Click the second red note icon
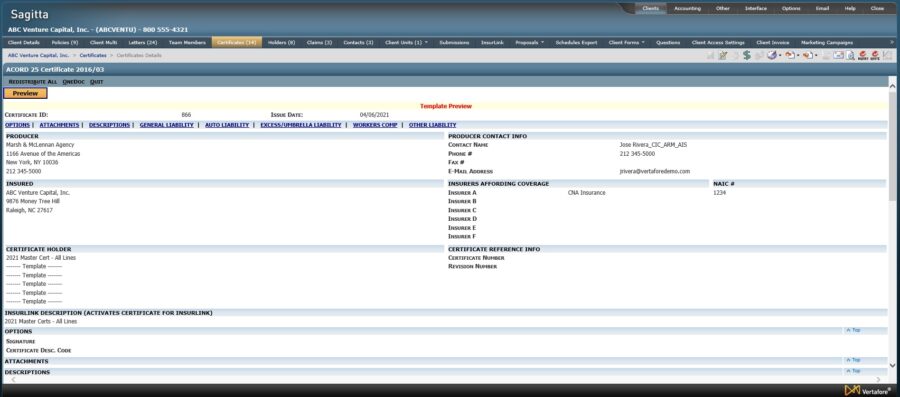Viewport: 900px width, 397px height. (x=875, y=55)
